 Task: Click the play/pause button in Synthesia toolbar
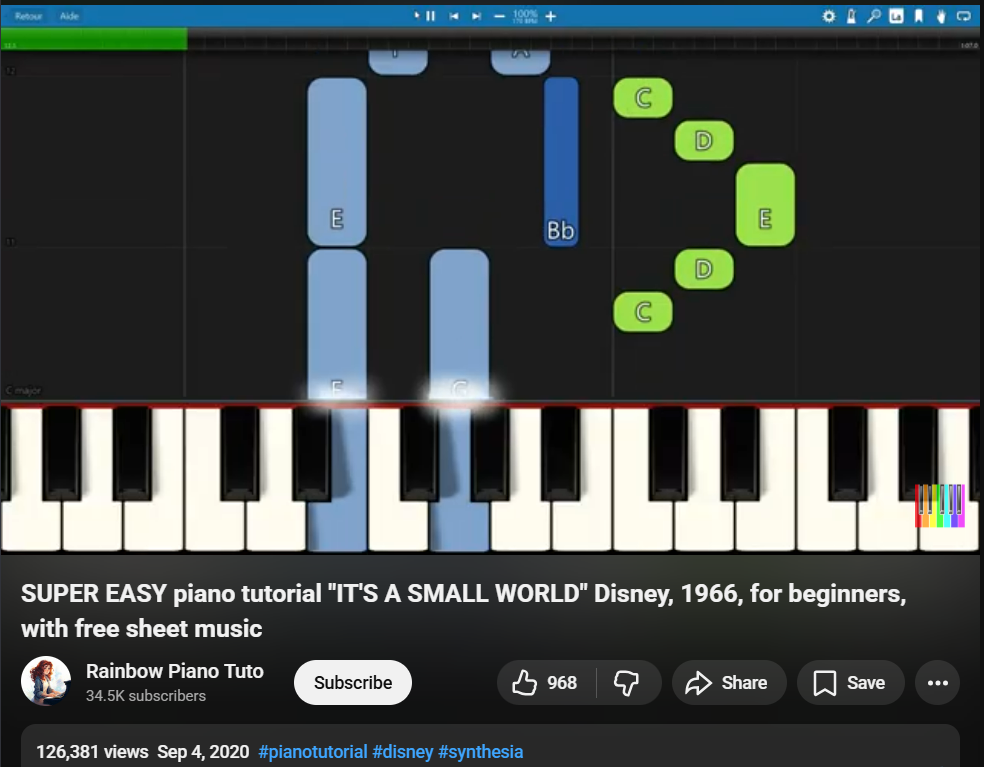426,16
